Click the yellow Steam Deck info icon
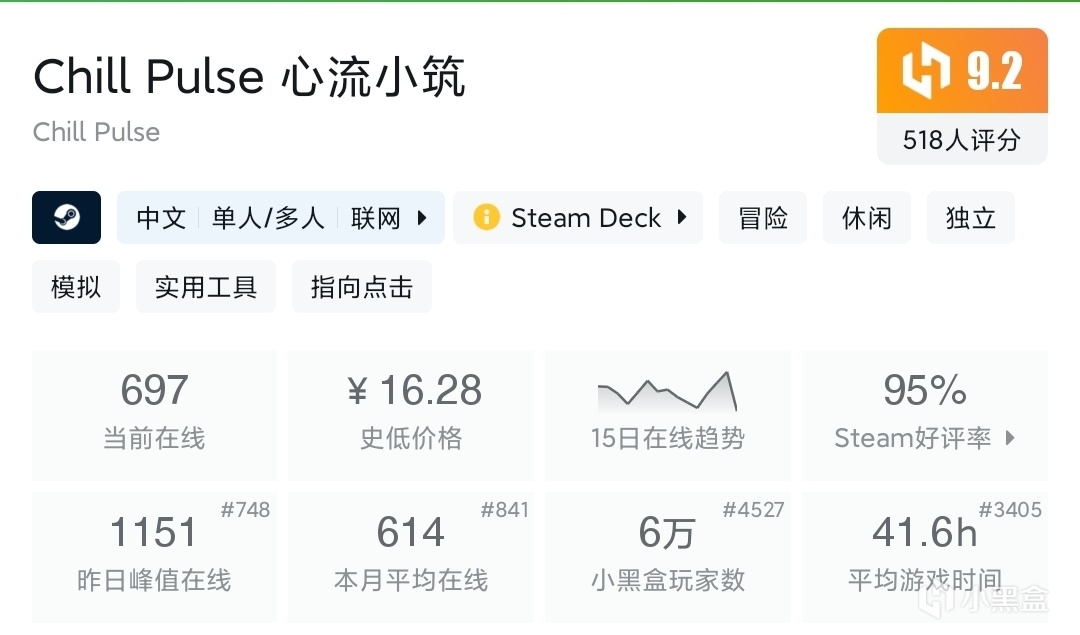1080x635 pixels. (x=486, y=218)
